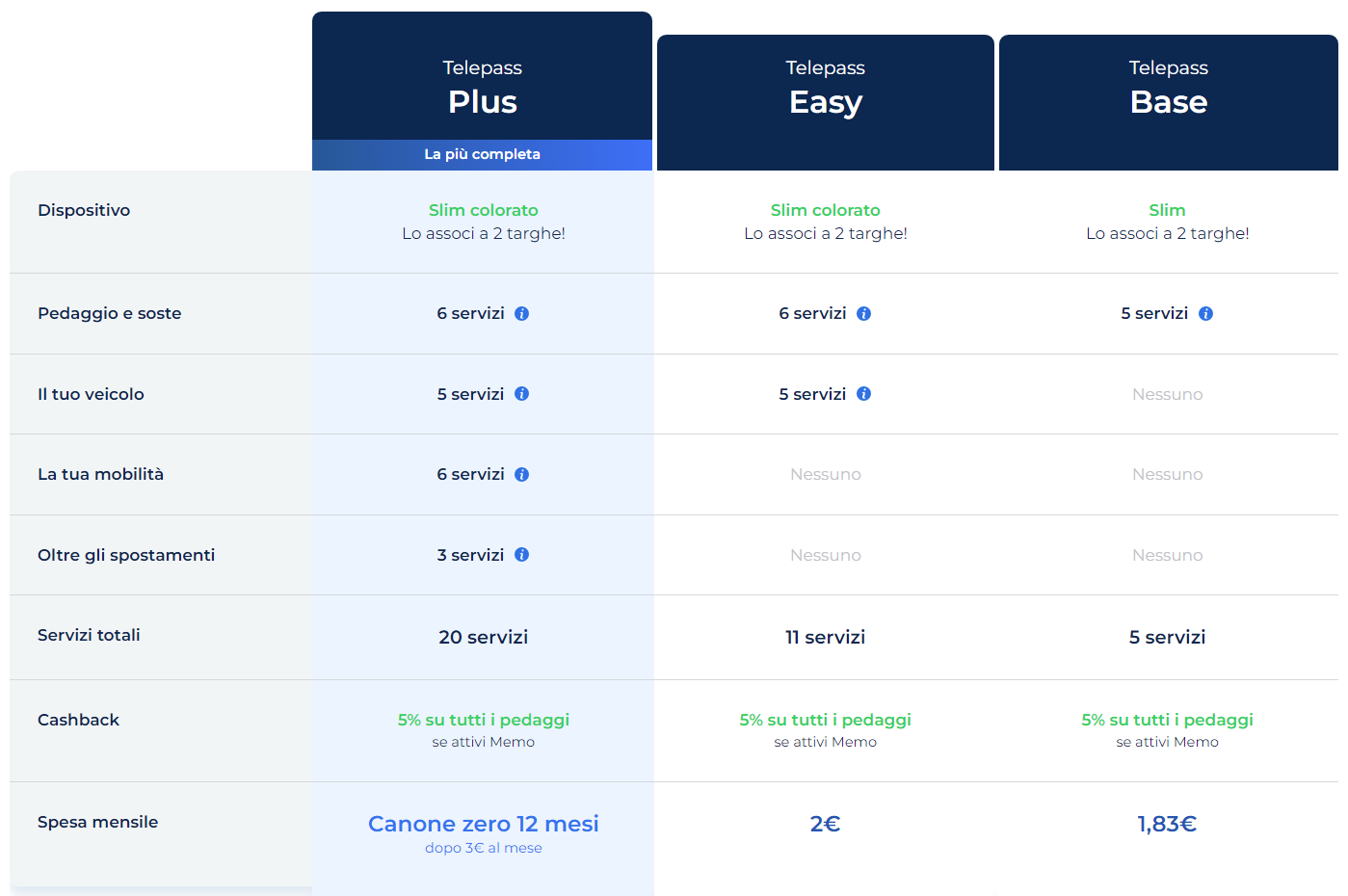
Task: Select the "20 servizi" total for Plus
Action: [x=484, y=637]
